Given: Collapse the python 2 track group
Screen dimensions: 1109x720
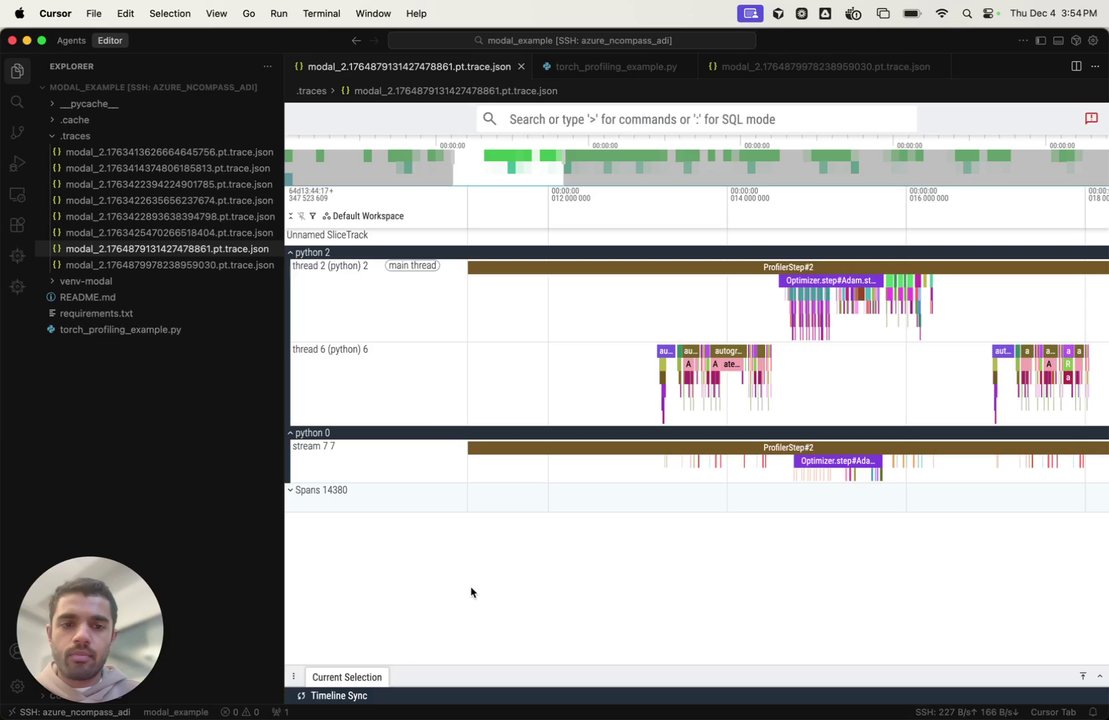Looking at the screenshot, I should [290, 252].
